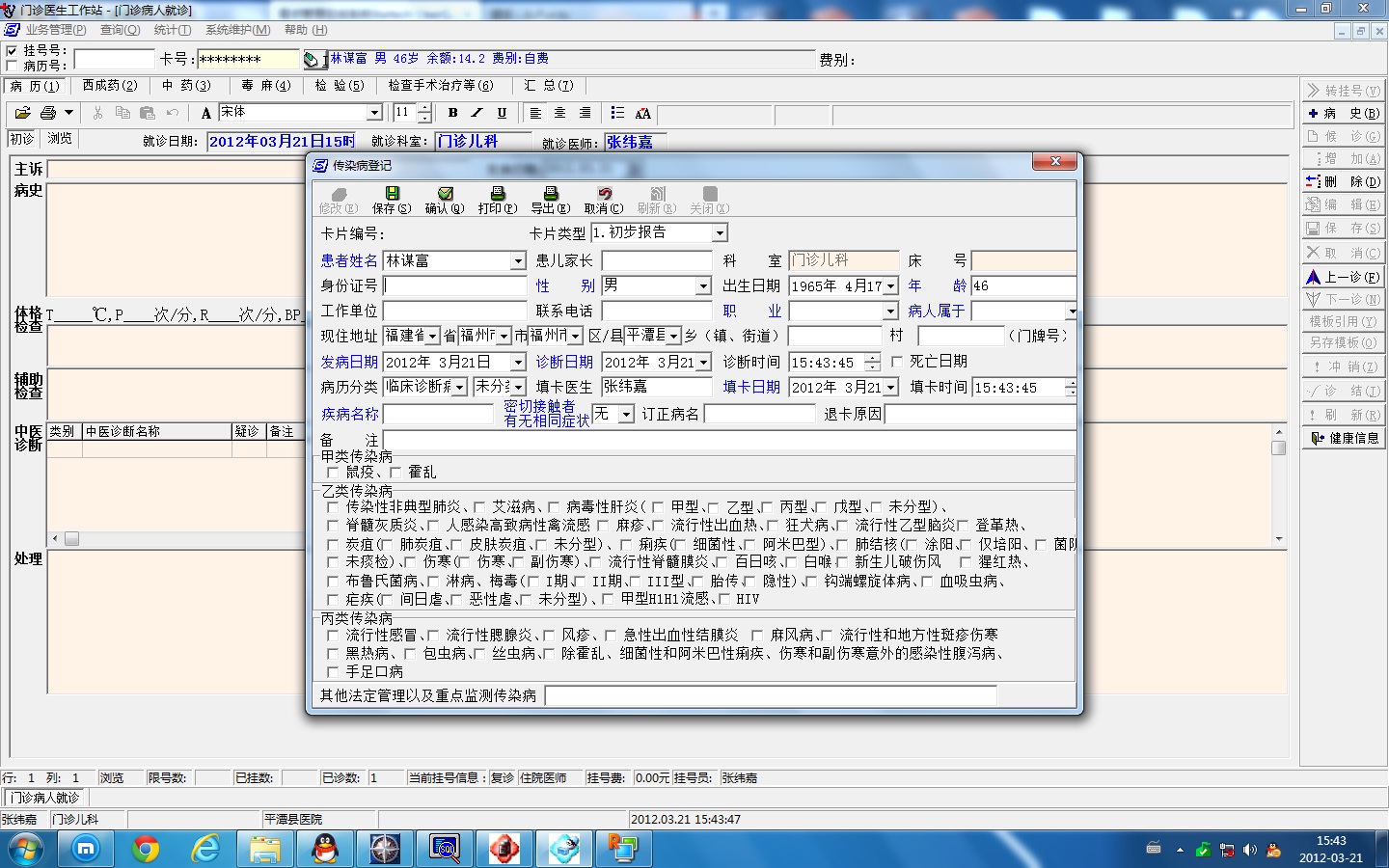This screenshot has width=1389, height=868.
Task: Click the open folder icon in the editor toolbar
Action: pyautogui.click(x=22, y=113)
